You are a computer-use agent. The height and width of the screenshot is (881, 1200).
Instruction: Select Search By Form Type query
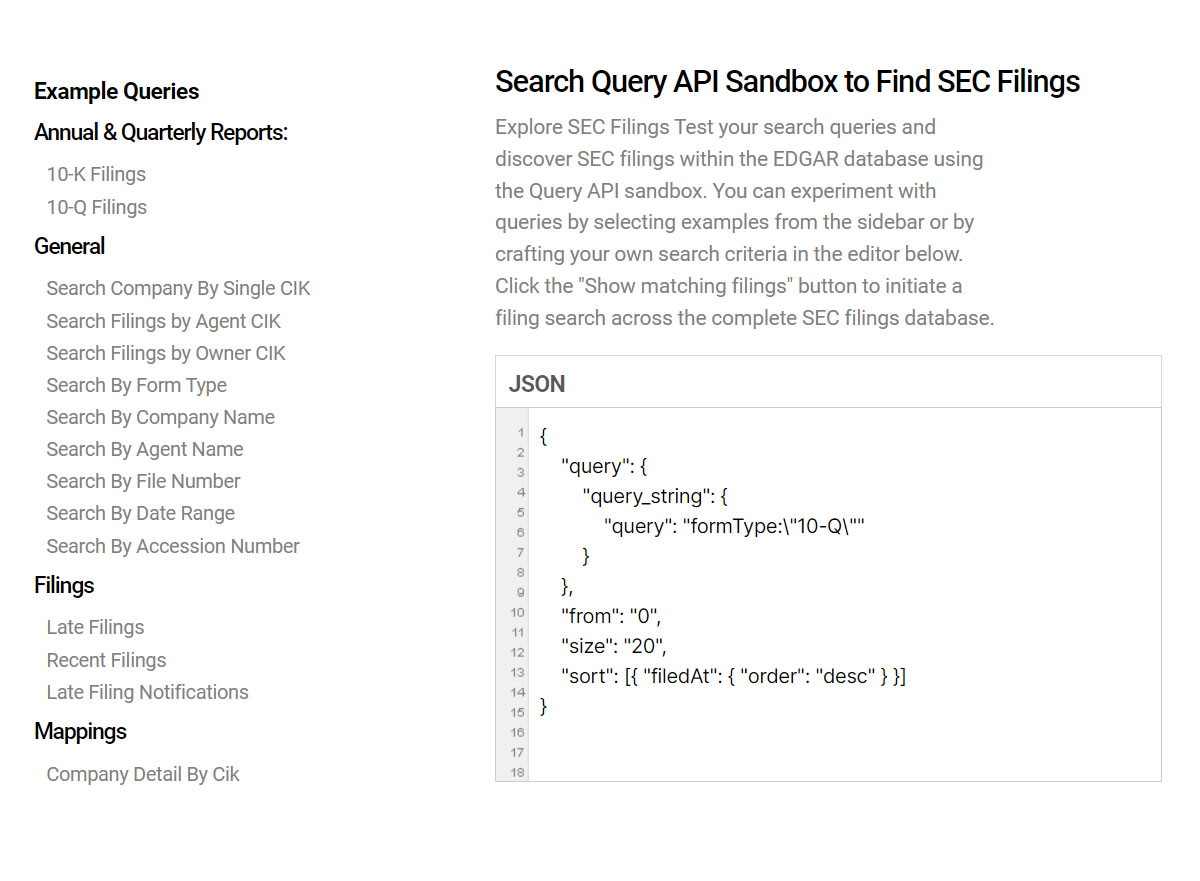[136, 385]
